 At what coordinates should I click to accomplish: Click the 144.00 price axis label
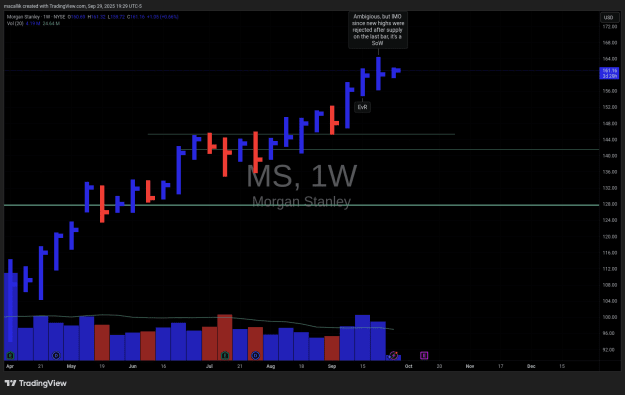click(x=610, y=140)
